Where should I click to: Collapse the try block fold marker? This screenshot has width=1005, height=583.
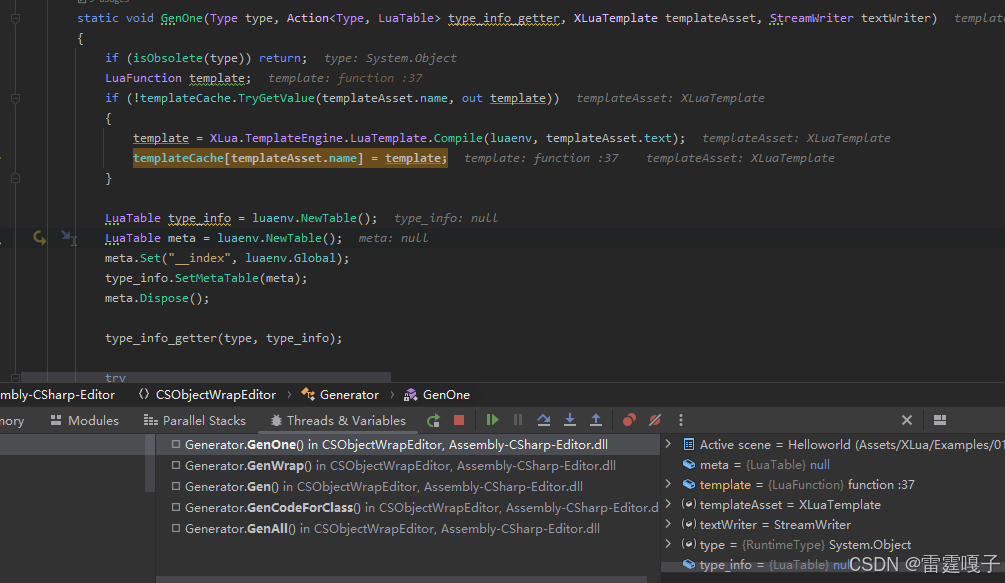click(x=15, y=377)
